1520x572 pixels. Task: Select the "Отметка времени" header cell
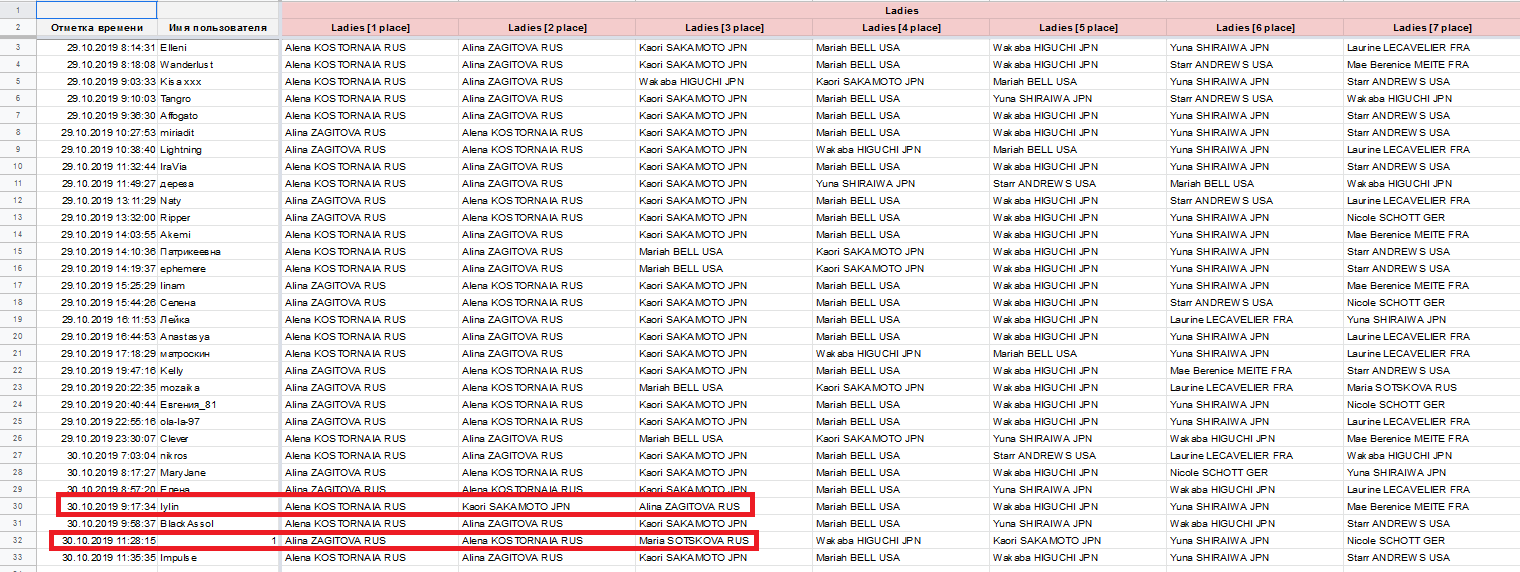point(96,28)
